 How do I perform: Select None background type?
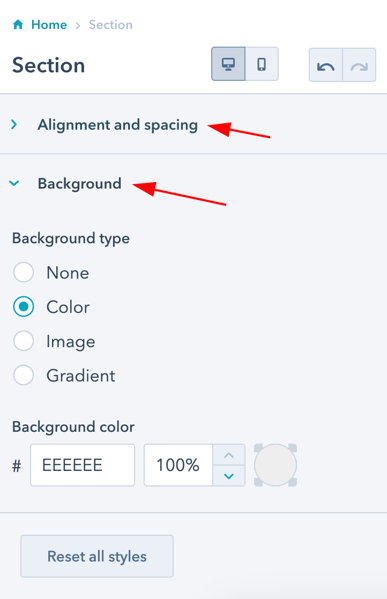coord(23,272)
